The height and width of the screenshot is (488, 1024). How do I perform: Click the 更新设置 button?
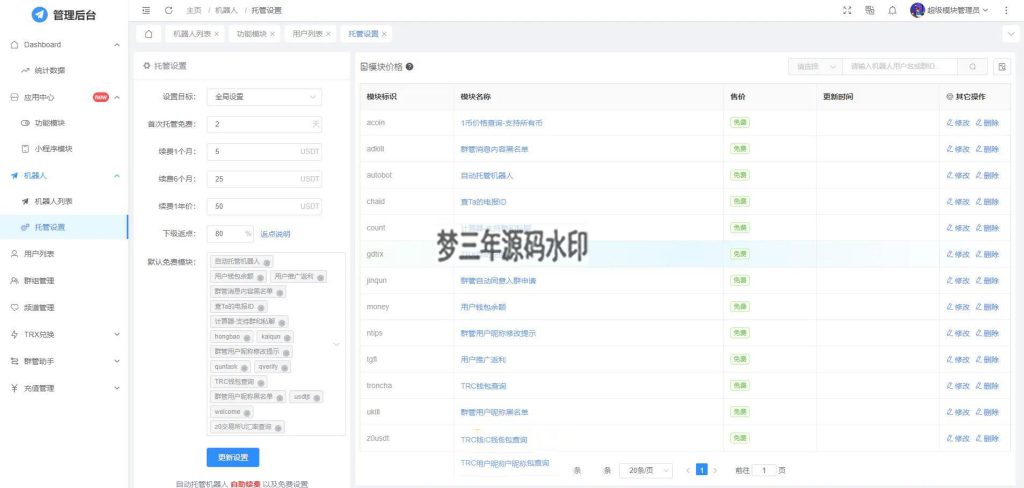(233, 457)
